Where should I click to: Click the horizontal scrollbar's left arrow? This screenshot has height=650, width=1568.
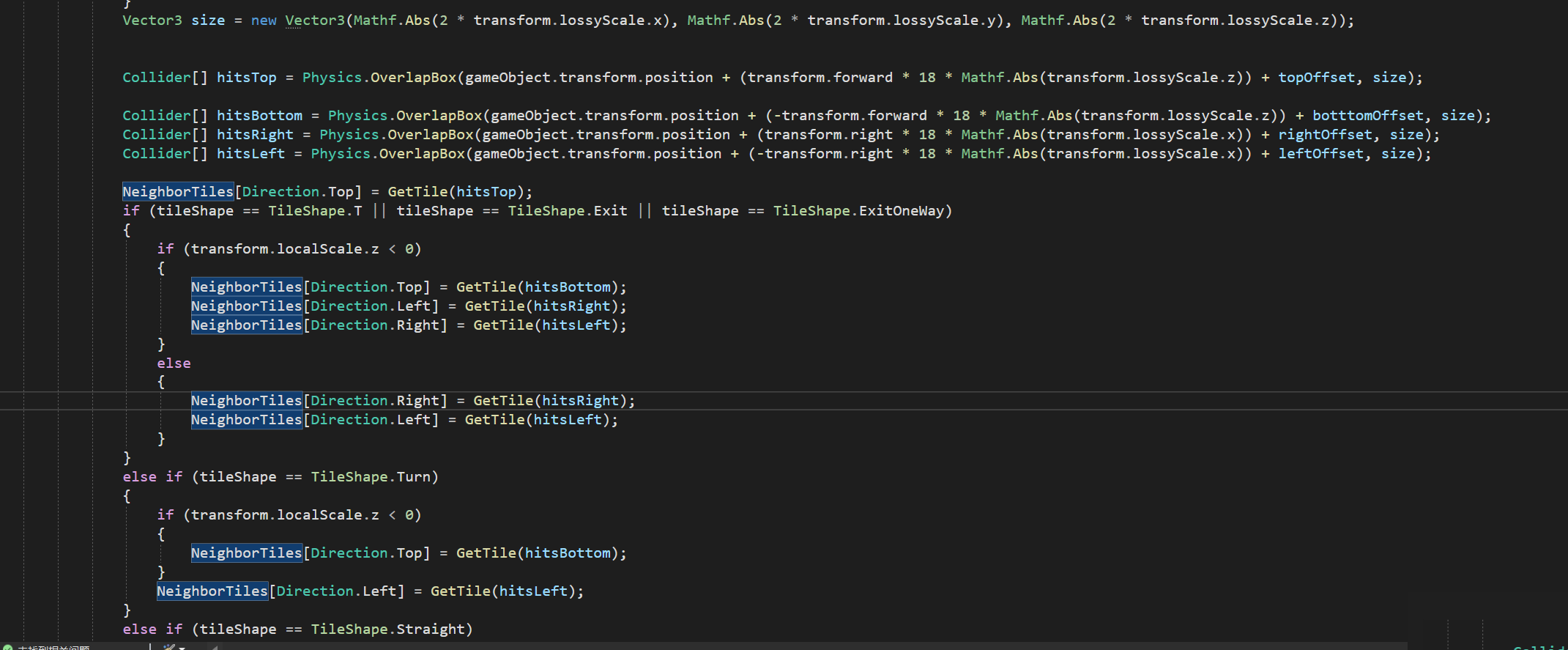215,648
